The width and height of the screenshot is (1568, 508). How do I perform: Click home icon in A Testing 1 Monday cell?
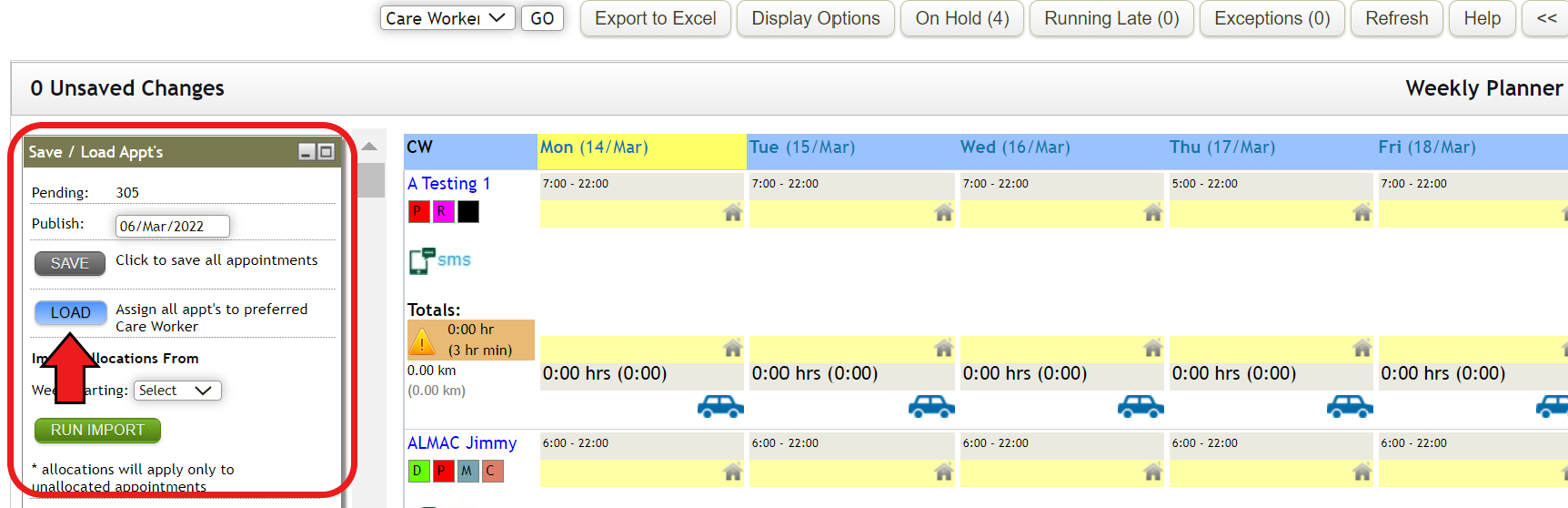click(x=732, y=213)
